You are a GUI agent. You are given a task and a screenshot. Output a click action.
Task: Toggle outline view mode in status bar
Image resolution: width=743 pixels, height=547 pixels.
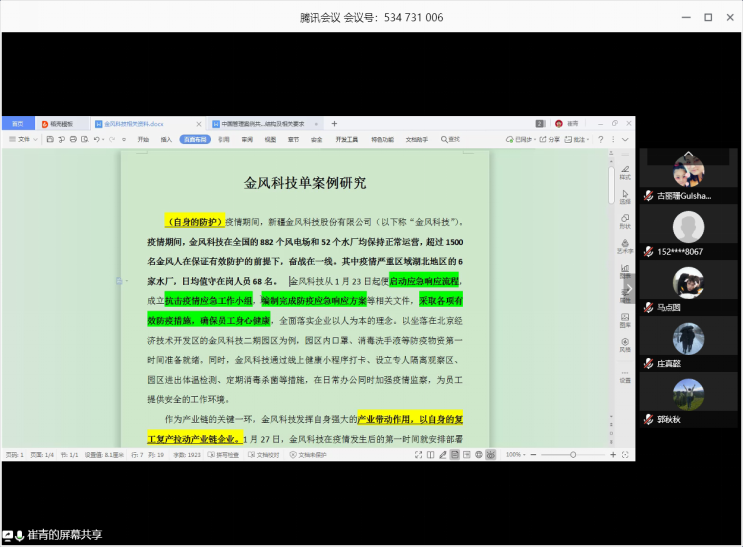(467, 455)
